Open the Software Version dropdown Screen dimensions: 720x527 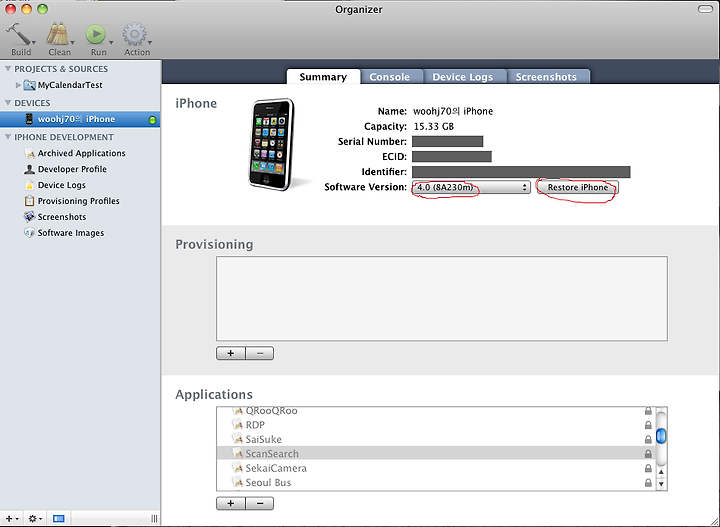click(471, 187)
